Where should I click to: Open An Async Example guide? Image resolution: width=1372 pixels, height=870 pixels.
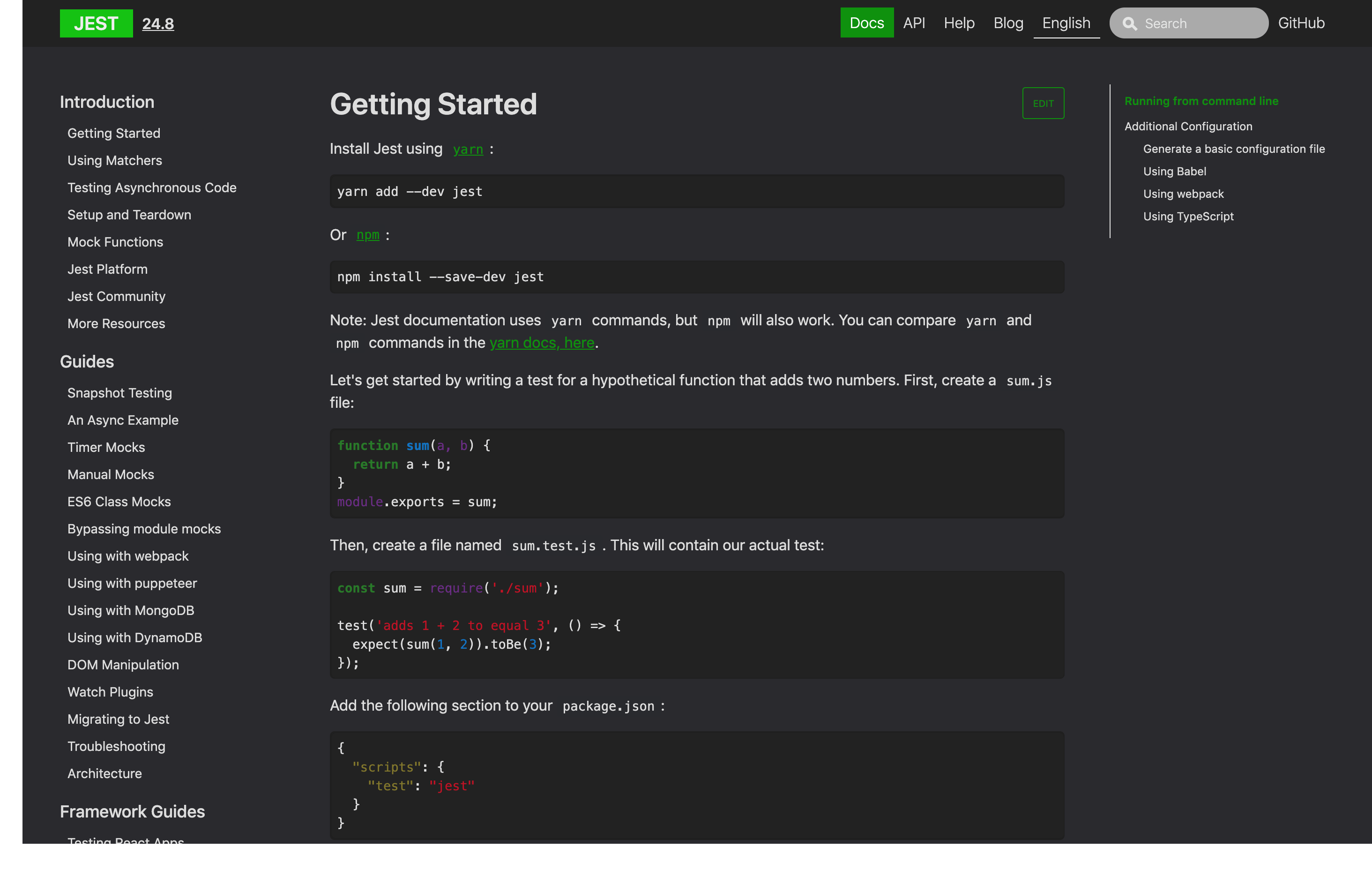click(122, 420)
